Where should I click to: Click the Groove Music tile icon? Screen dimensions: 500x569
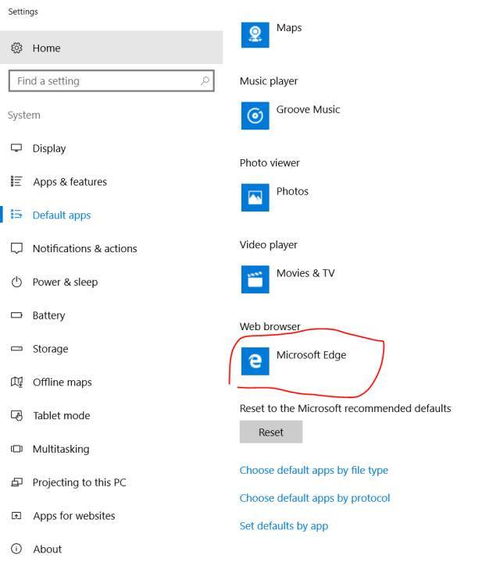tap(255, 116)
